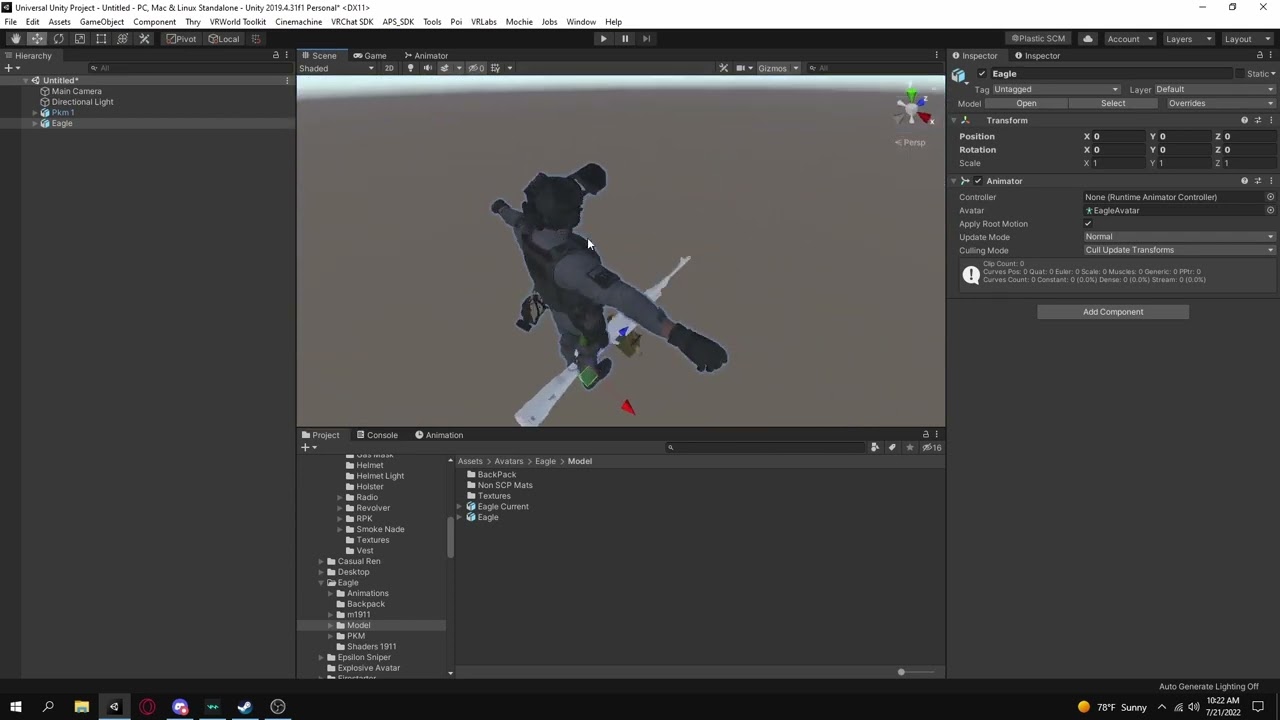This screenshot has width=1280, height=720.
Task: Select the Hand tool
Action: 15,39
